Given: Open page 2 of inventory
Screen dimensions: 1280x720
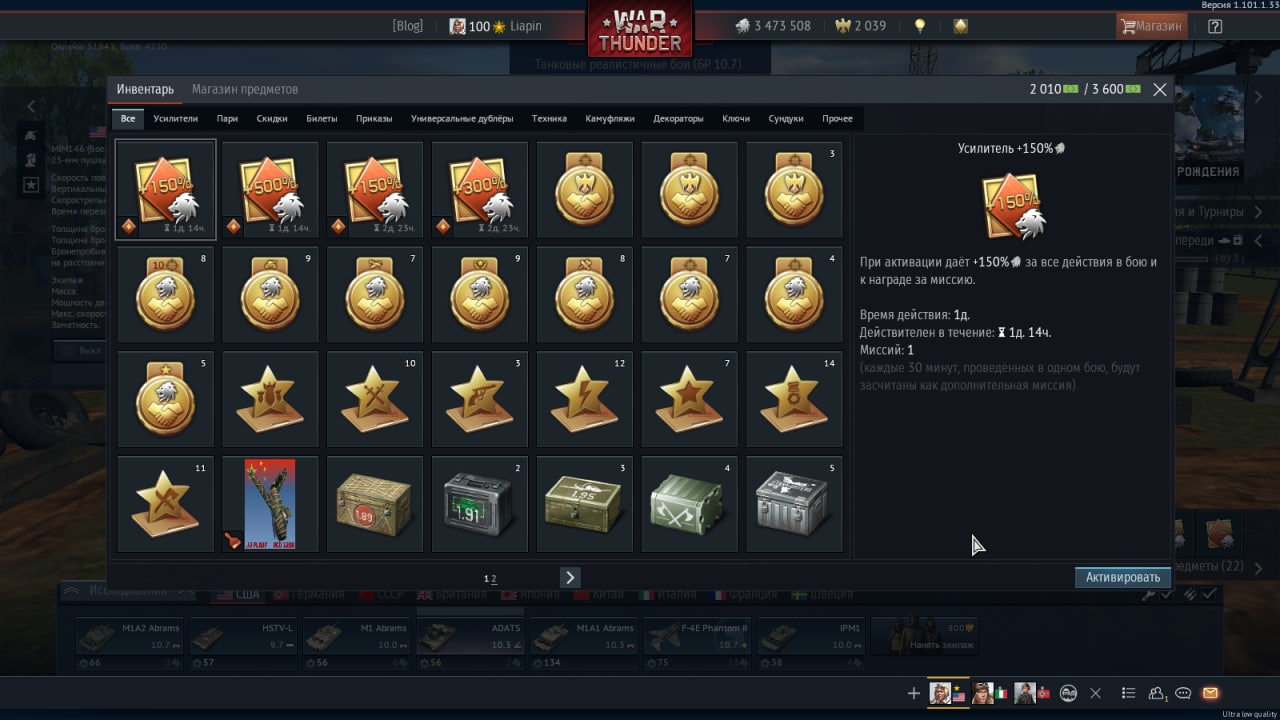Looking at the screenshot, I should [494, 579].
